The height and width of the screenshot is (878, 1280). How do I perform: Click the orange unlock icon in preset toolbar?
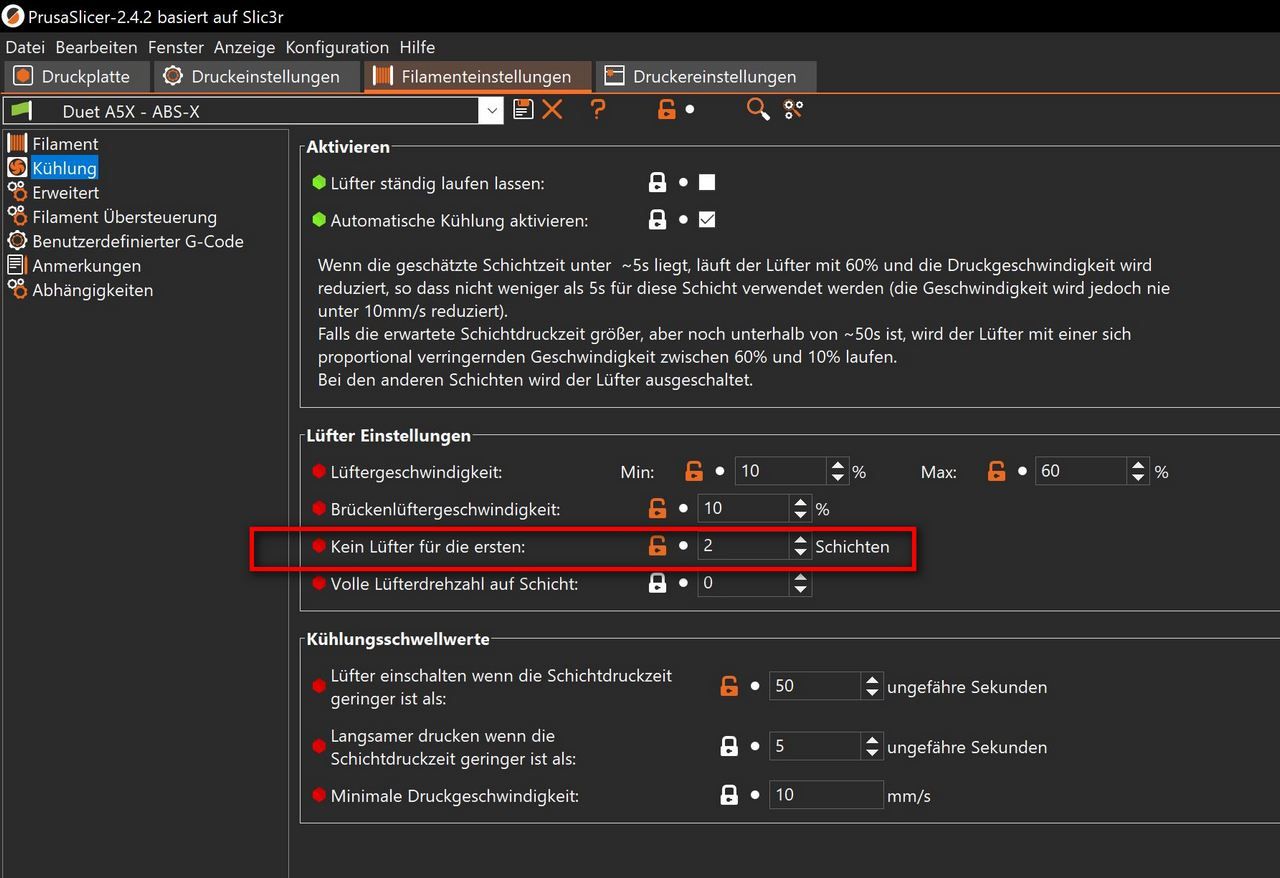click(x=667, y=110)
